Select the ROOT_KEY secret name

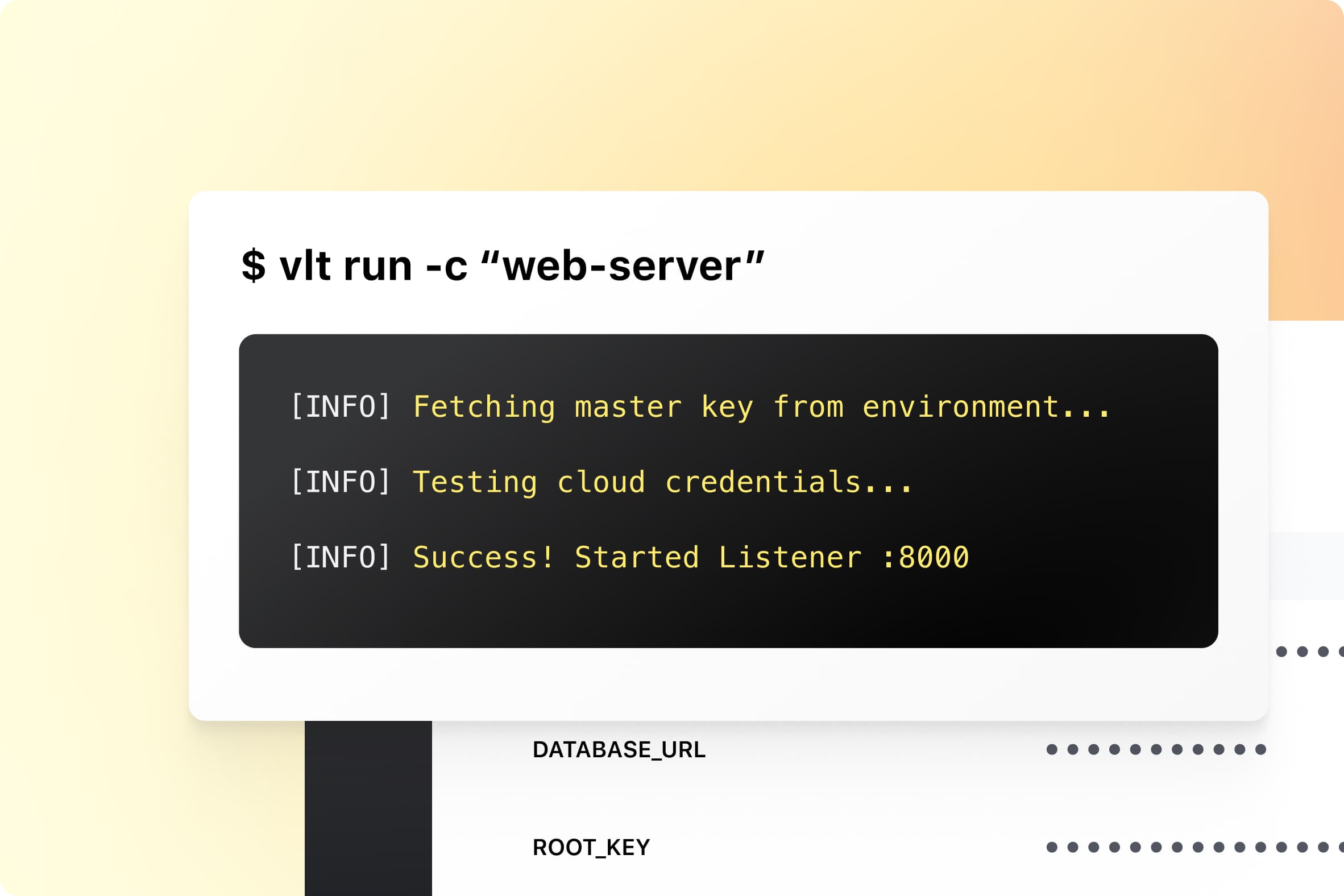[x=591, y=848]
